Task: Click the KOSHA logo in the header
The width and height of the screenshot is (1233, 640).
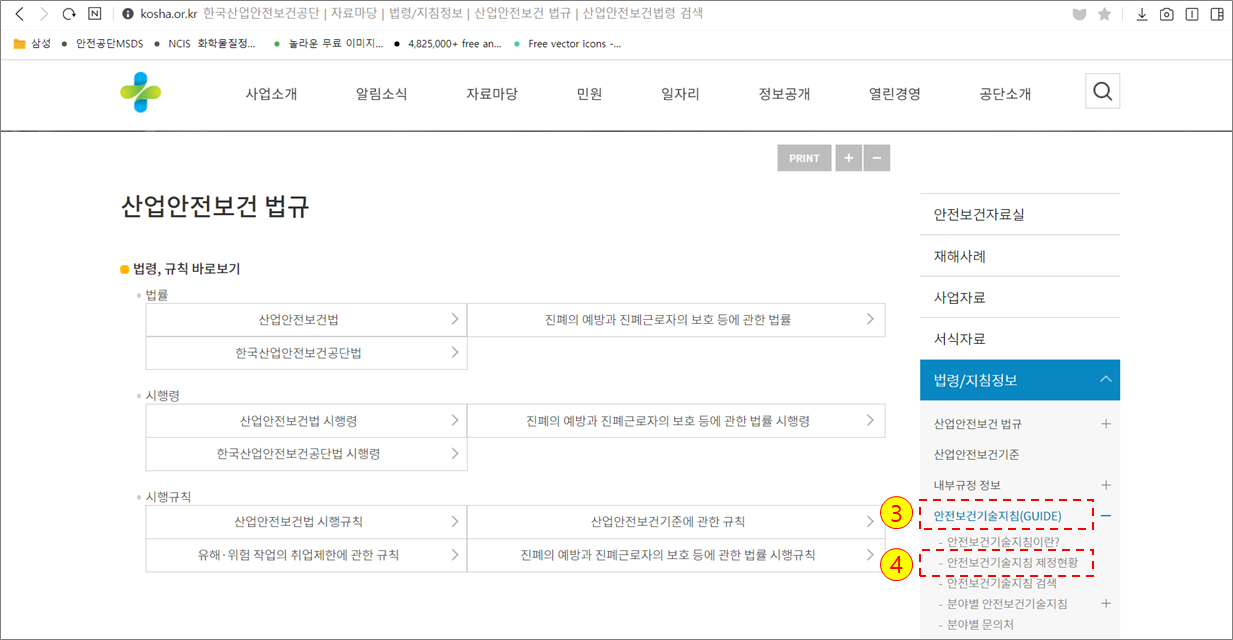Action: (141, 92)
